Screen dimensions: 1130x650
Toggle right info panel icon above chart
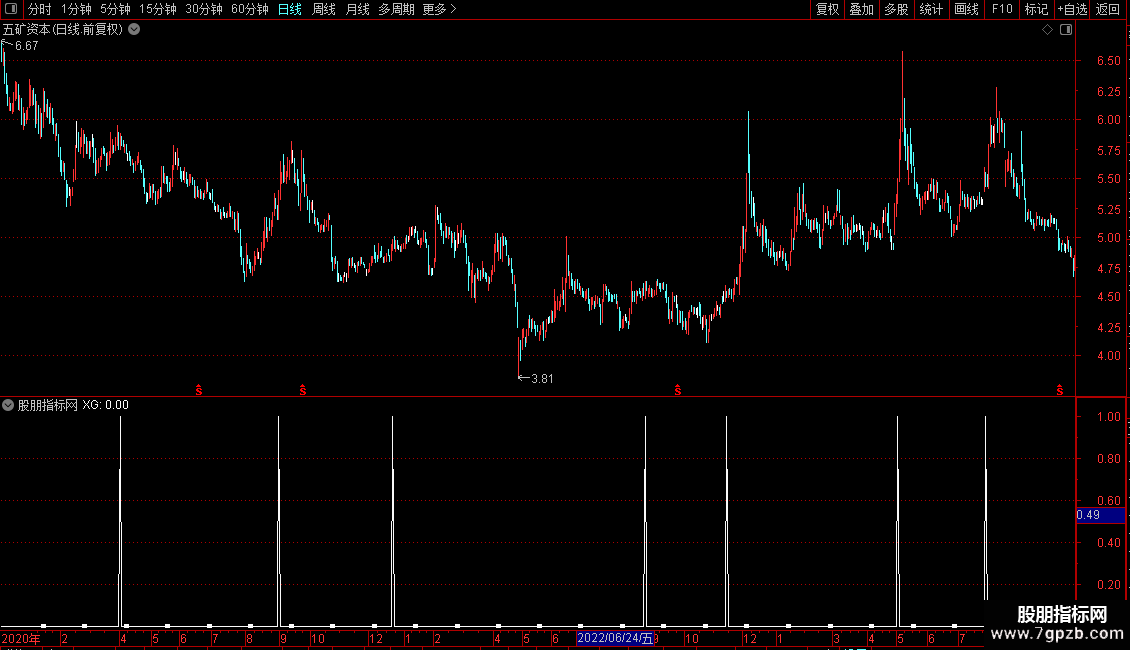tap(1066, 30)
